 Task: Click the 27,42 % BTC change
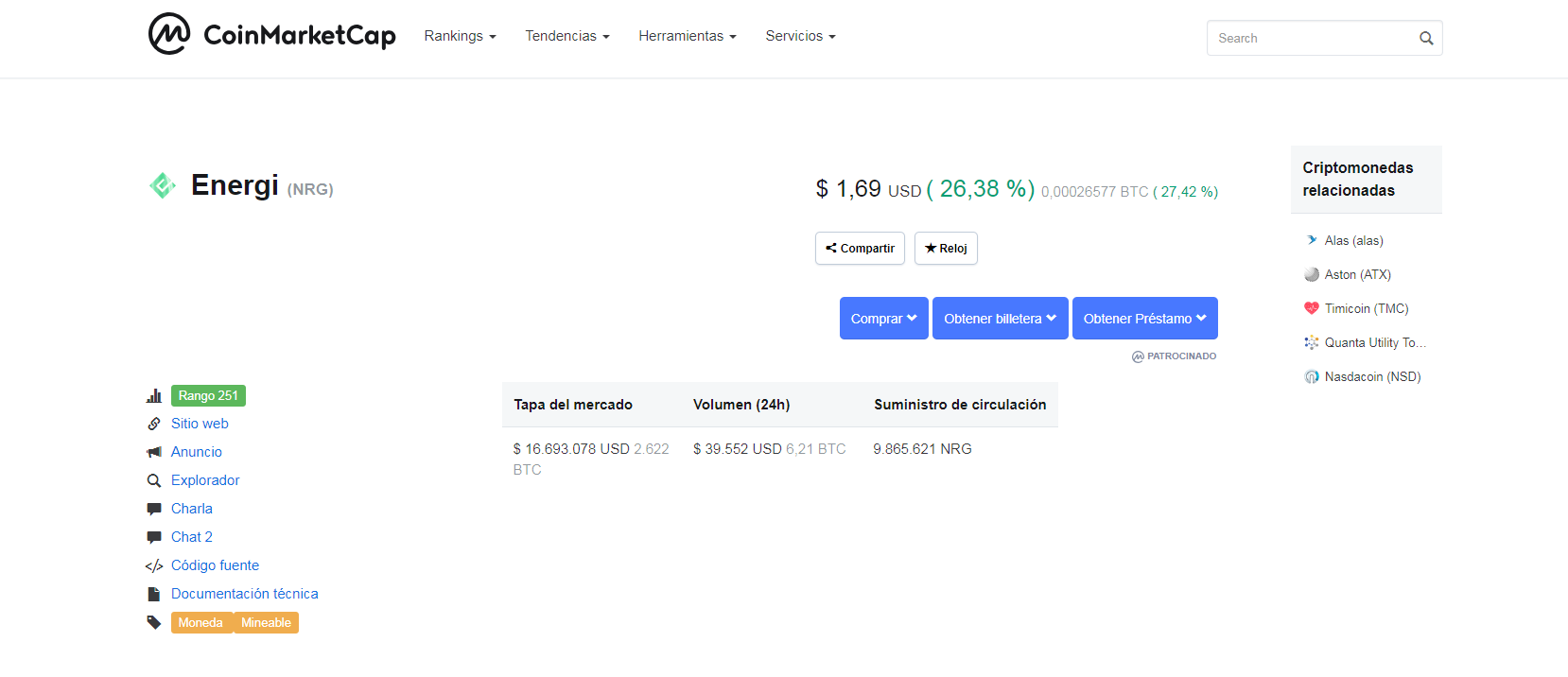(x=1185, y=192)
